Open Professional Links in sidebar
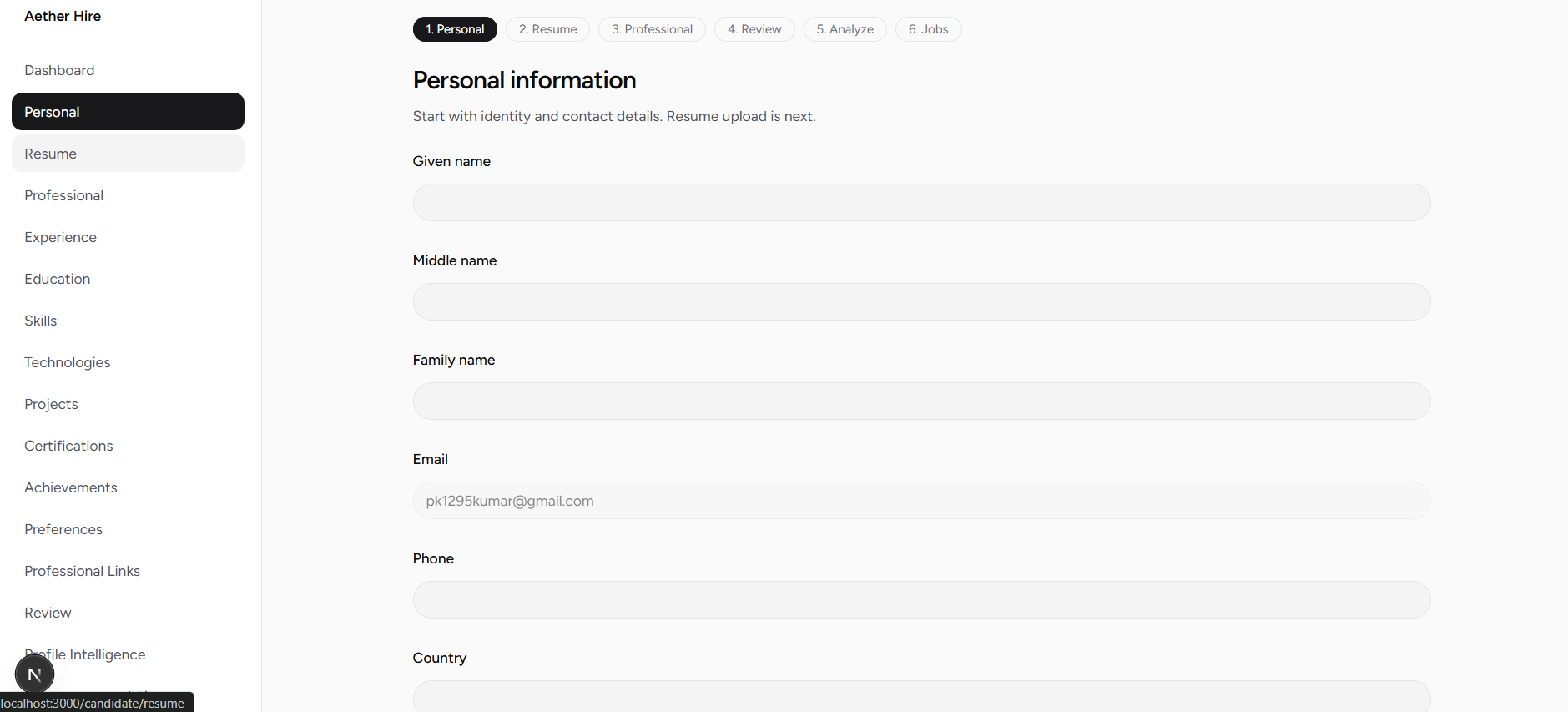Viewport: 1568px width, 712px height. pyautogui.click(x=128, y=571)
